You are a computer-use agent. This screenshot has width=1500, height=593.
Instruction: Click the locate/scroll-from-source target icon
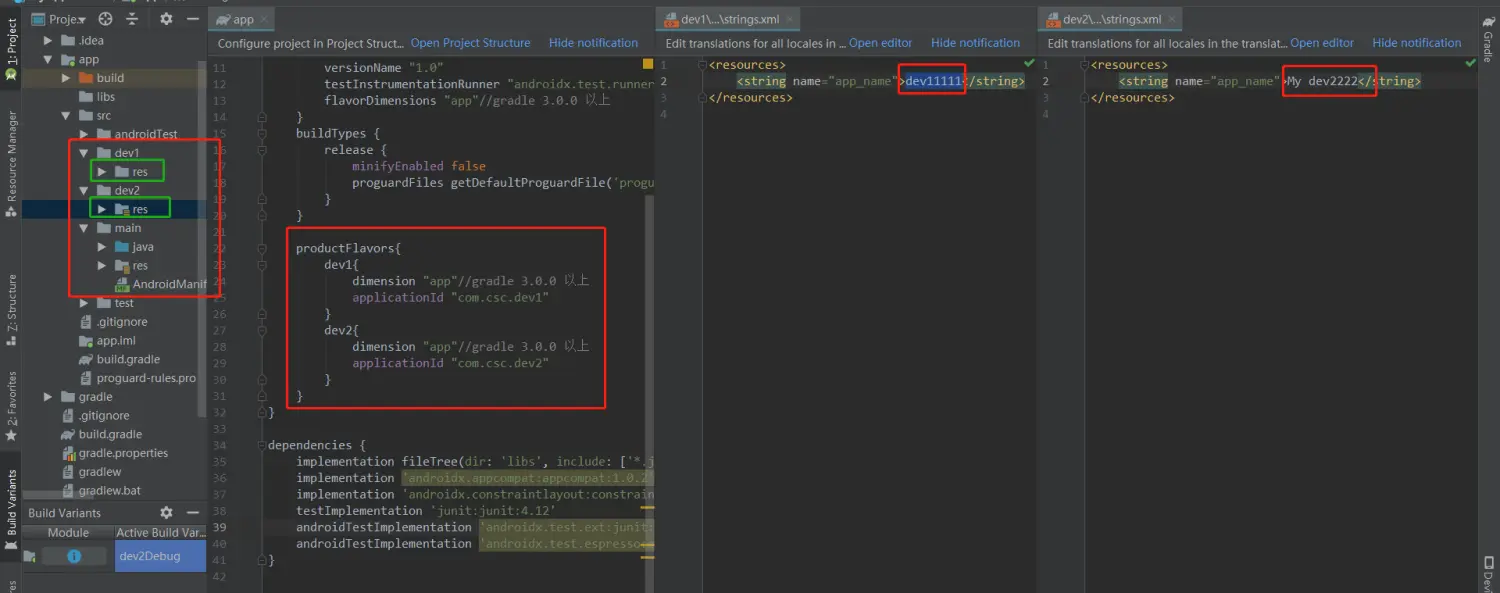105,19
